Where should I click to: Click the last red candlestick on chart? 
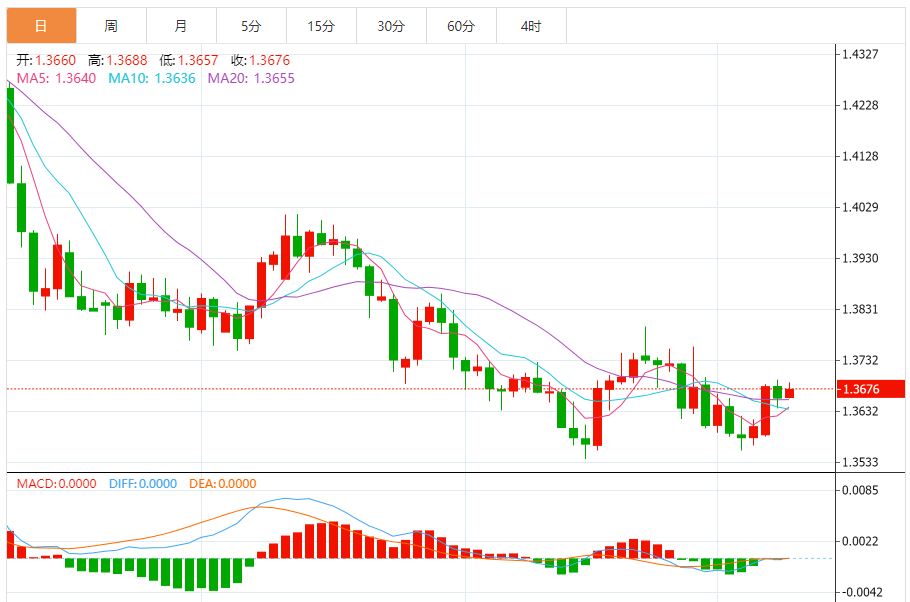click(x=789, y=393)
